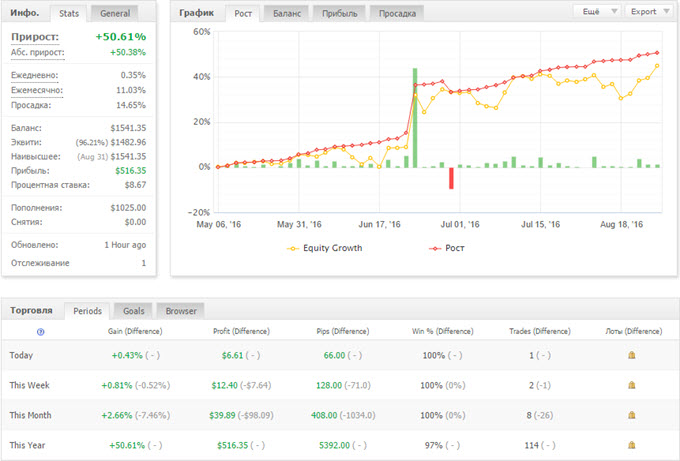The height and width of the screenshot is (461, 680).
Task: Click the Pips (Difference) column header
Action: (343, 331)
